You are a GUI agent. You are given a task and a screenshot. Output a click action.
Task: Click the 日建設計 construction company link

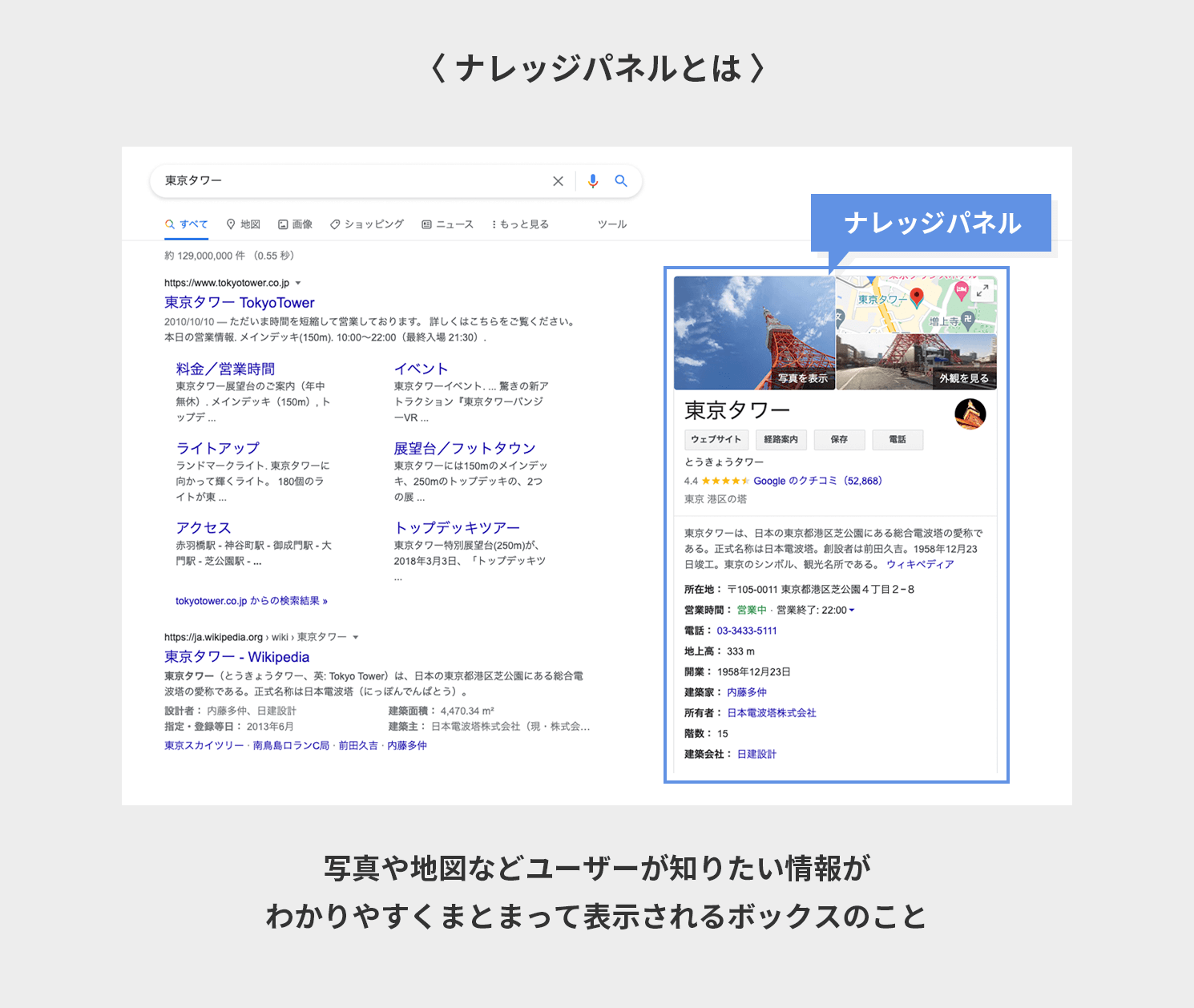pos(756,754)
